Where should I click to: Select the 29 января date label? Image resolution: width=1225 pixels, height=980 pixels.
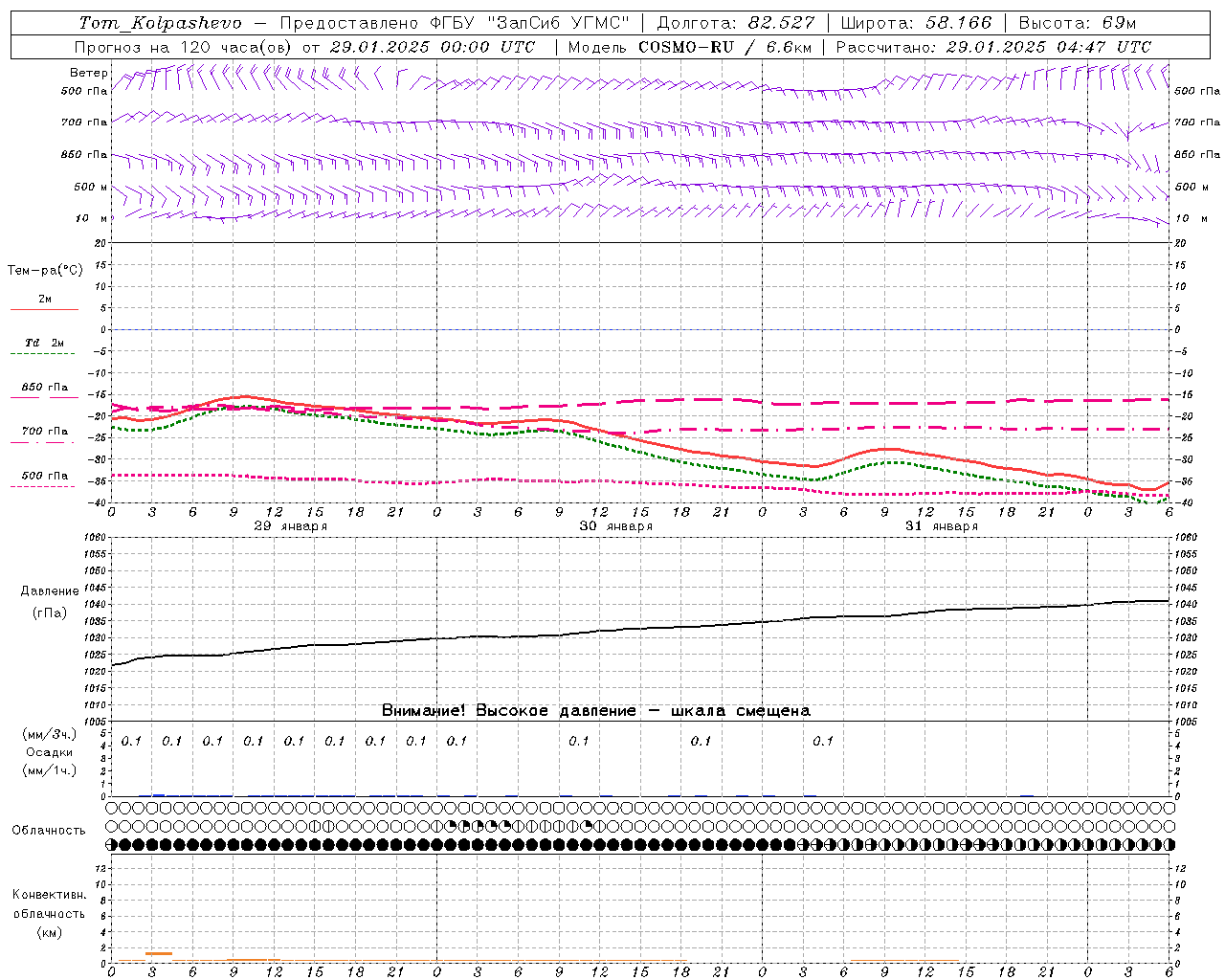290,526
